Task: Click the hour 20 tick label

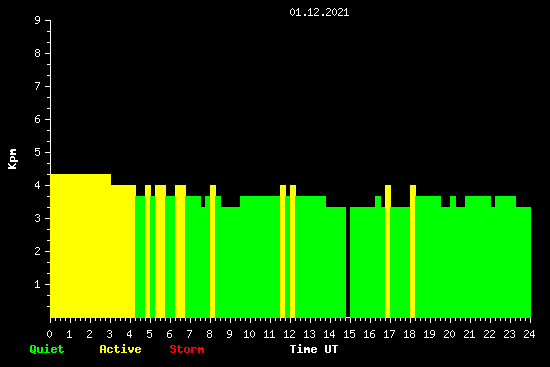Action: [x=449, y=334]
